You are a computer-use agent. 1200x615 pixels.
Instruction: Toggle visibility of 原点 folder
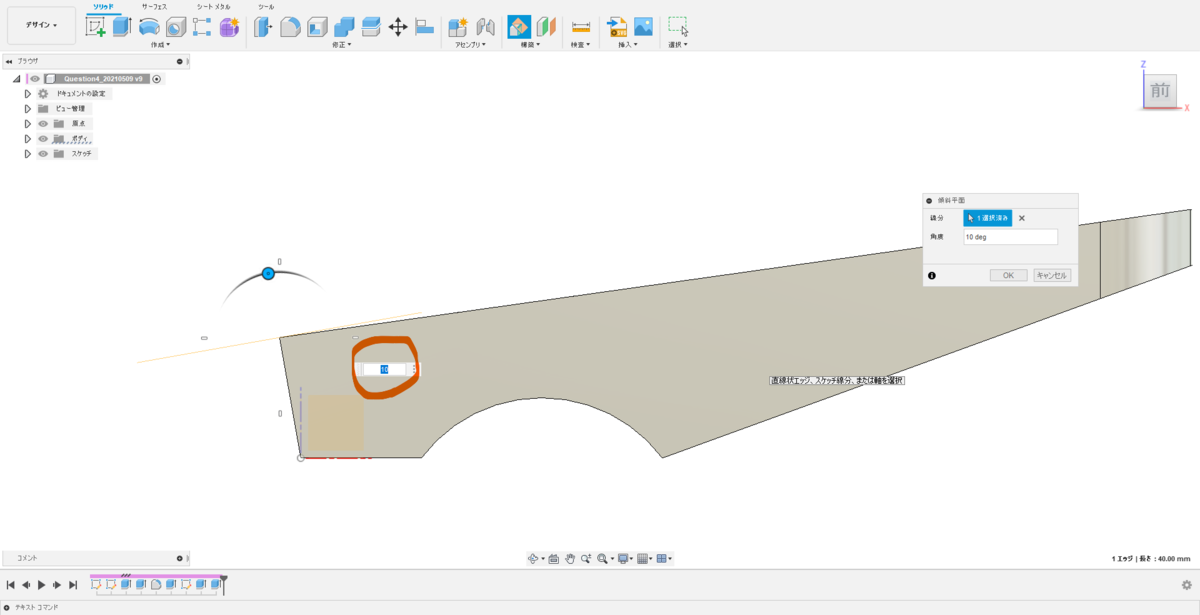click(43, 123)
